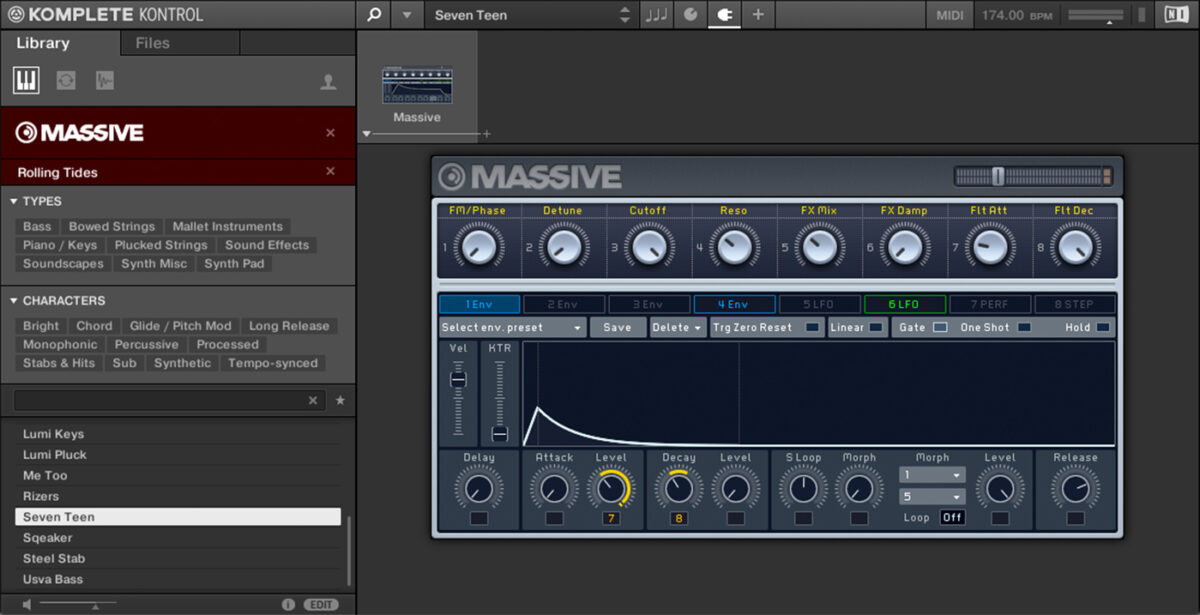Viewport: 1200px width, 615px height.
Task: Select the Tempo-synced character tag
Action: [273, 363]
